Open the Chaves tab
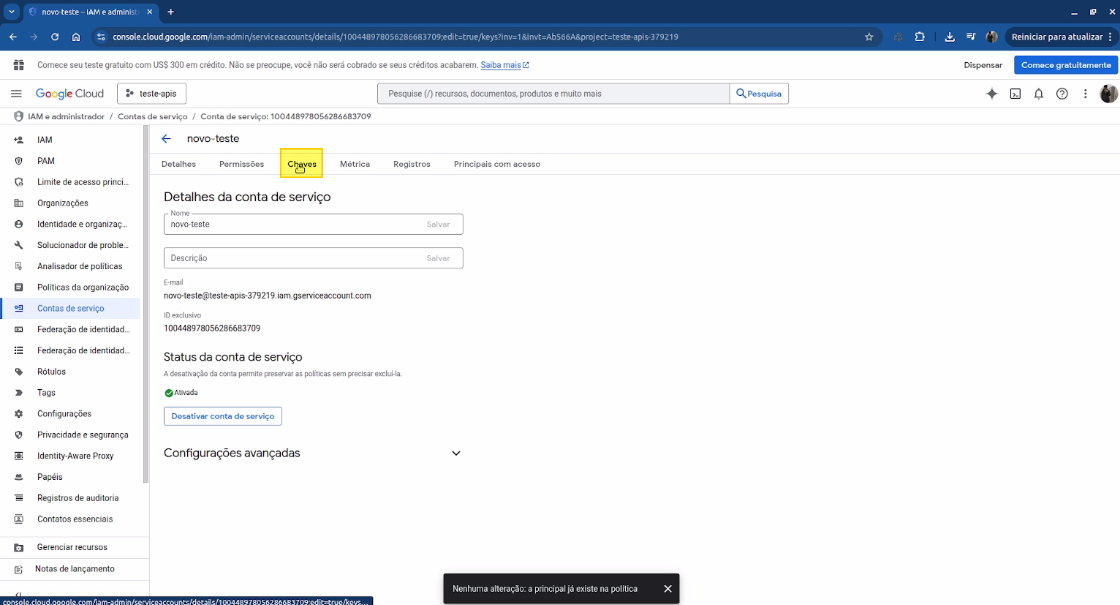 click(x=301, y=164)
